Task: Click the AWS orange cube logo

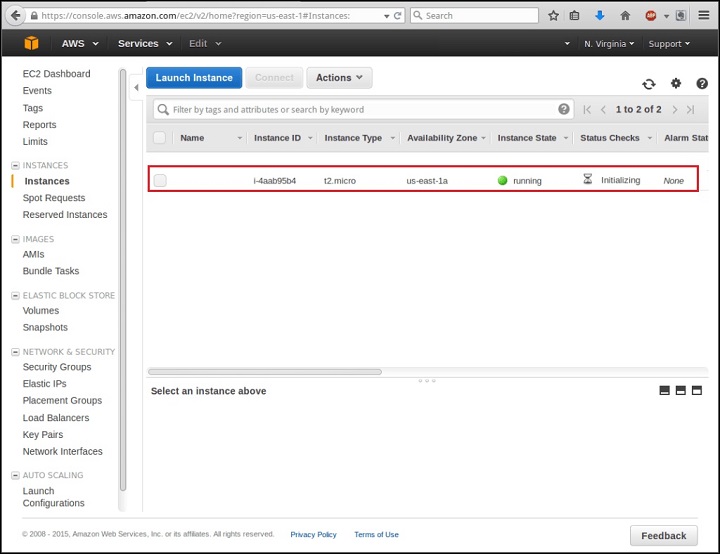Action: [x=31, y=43]
